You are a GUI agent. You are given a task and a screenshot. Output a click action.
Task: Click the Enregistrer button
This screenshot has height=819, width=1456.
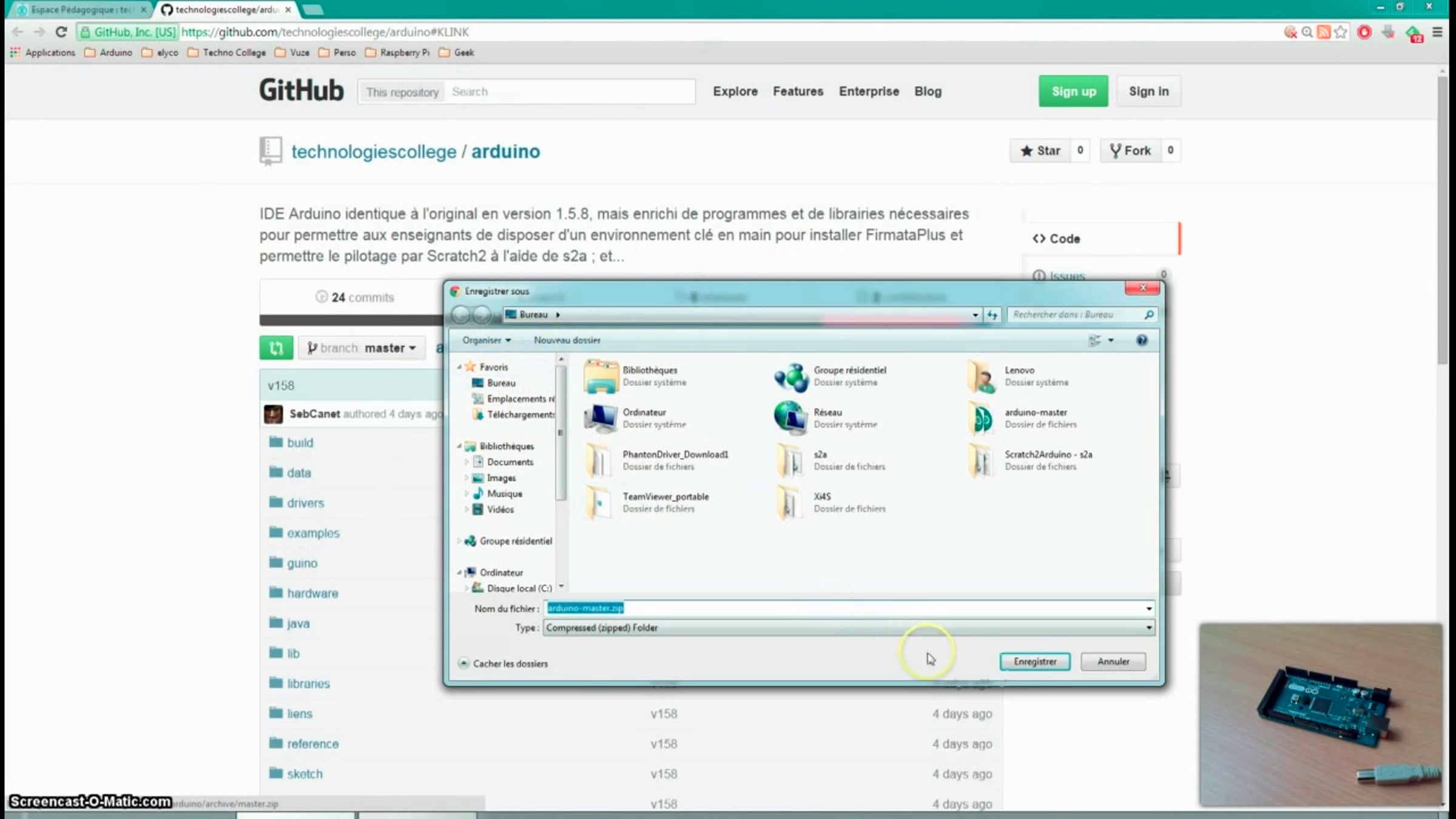[x=1035, y=662]
